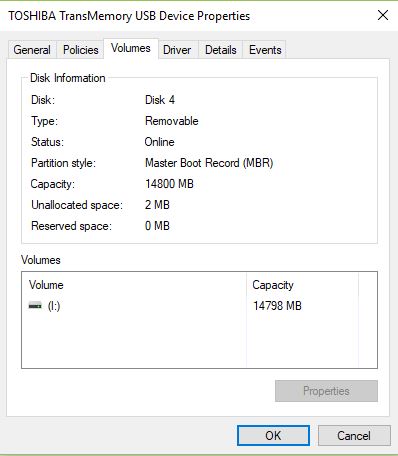Image resolution: width=398 pixels, height=456 pixels.
Task: Click the OK button
Action: 273,435
